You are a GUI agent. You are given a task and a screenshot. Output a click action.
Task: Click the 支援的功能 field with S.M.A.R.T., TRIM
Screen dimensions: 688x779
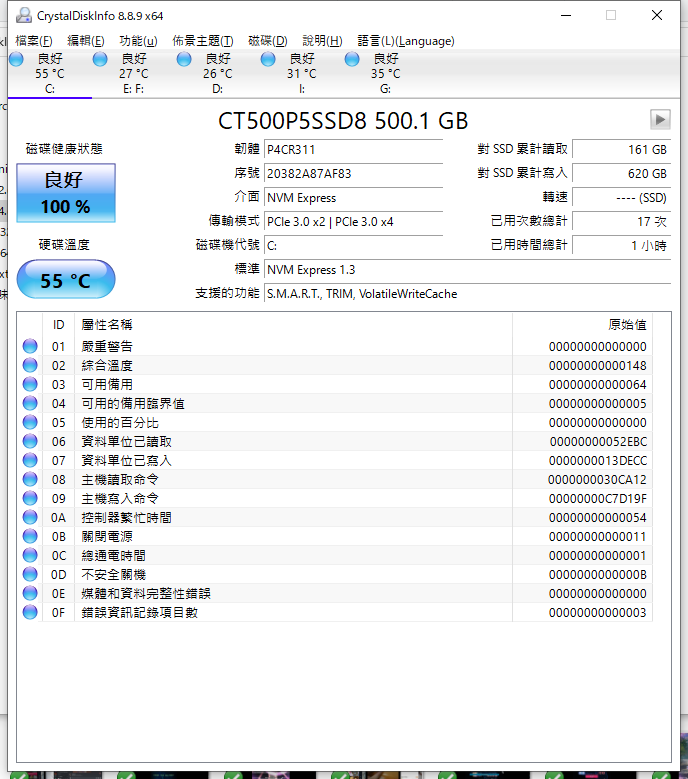click(467, 294)
